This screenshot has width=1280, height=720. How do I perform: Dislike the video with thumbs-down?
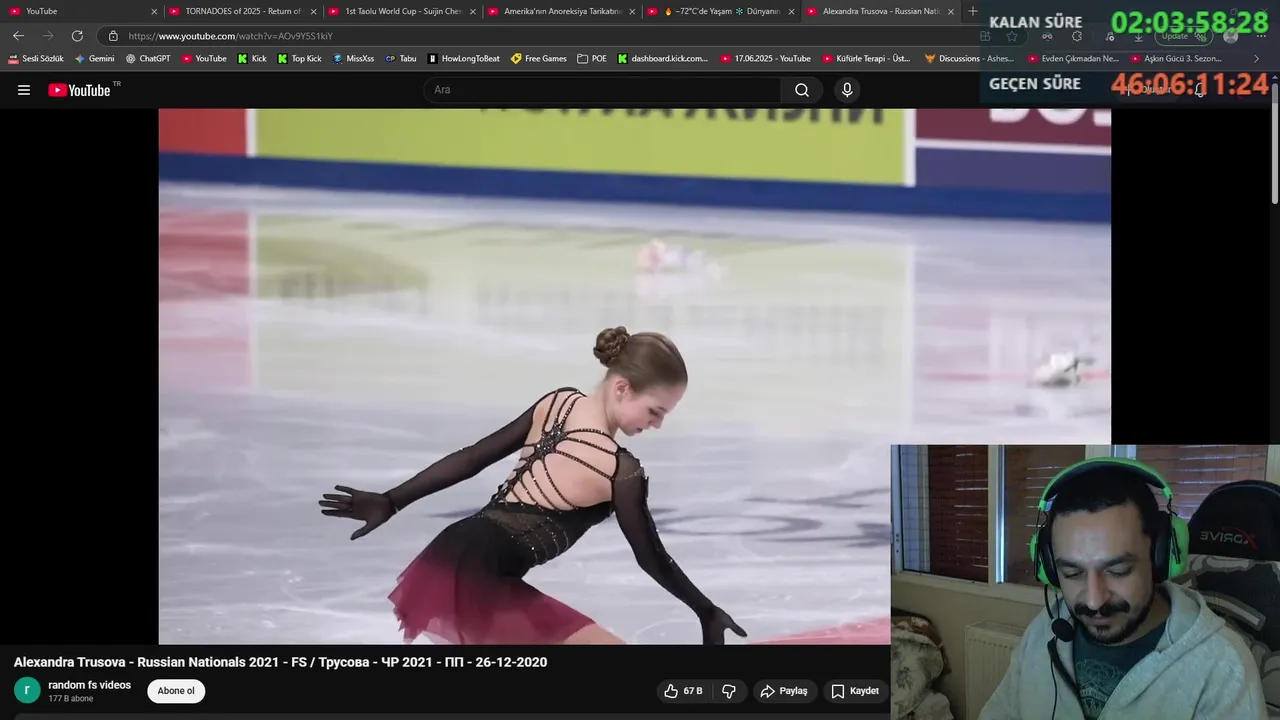(x=729, y=691)
